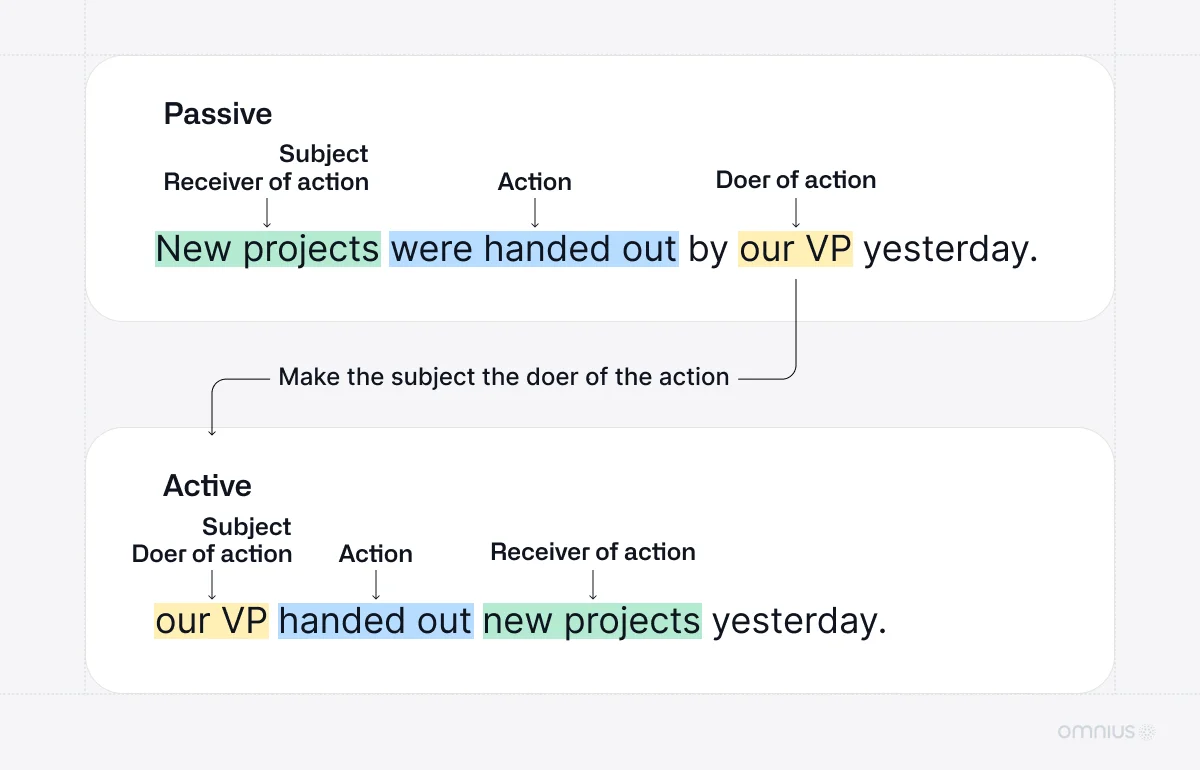The height and width of the screenshot is (770, 1200).
Task: Click the arrow under passive 'Doer of action'
Action: [x=796, y=213]
